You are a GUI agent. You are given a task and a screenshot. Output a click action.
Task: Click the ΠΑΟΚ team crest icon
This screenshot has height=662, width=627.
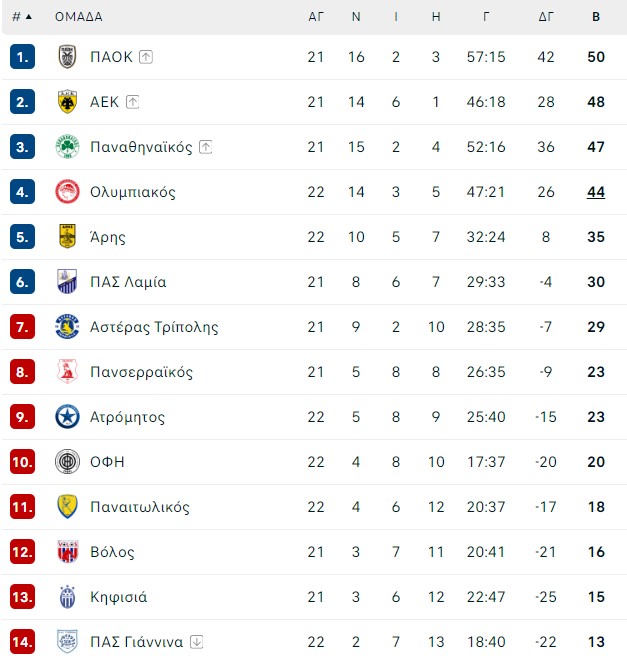point(67,57)
